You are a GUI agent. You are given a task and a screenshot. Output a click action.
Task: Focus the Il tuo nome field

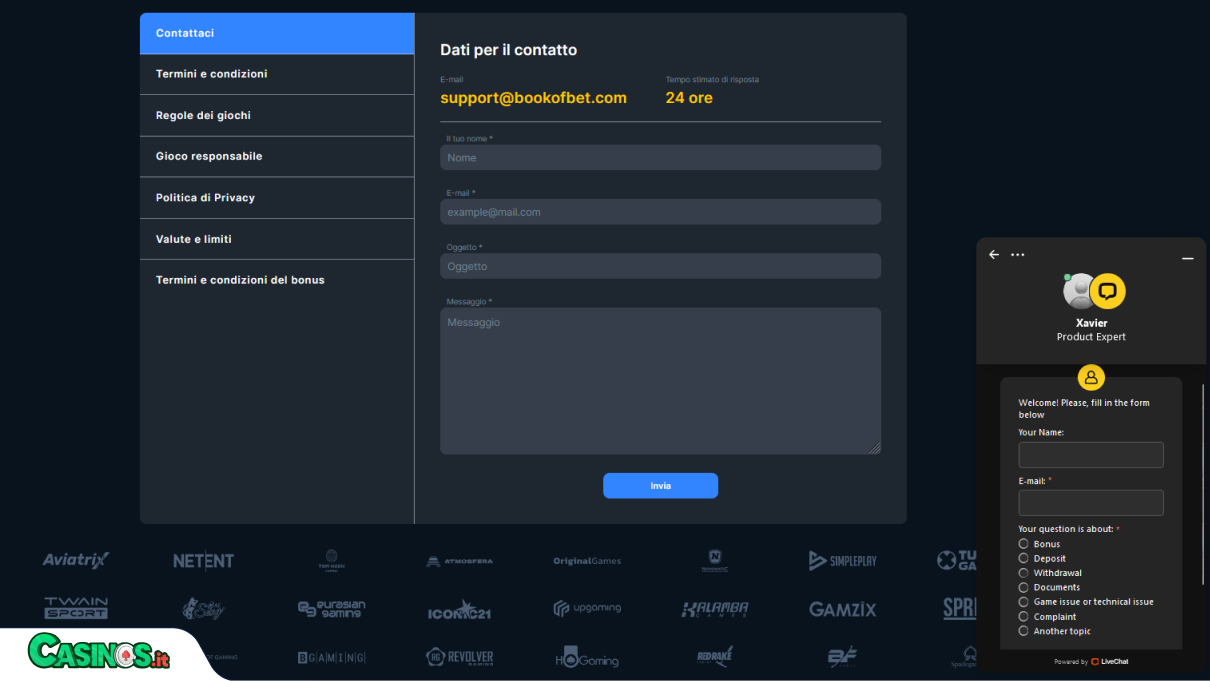pyautogui.click(x=660, y=157)
